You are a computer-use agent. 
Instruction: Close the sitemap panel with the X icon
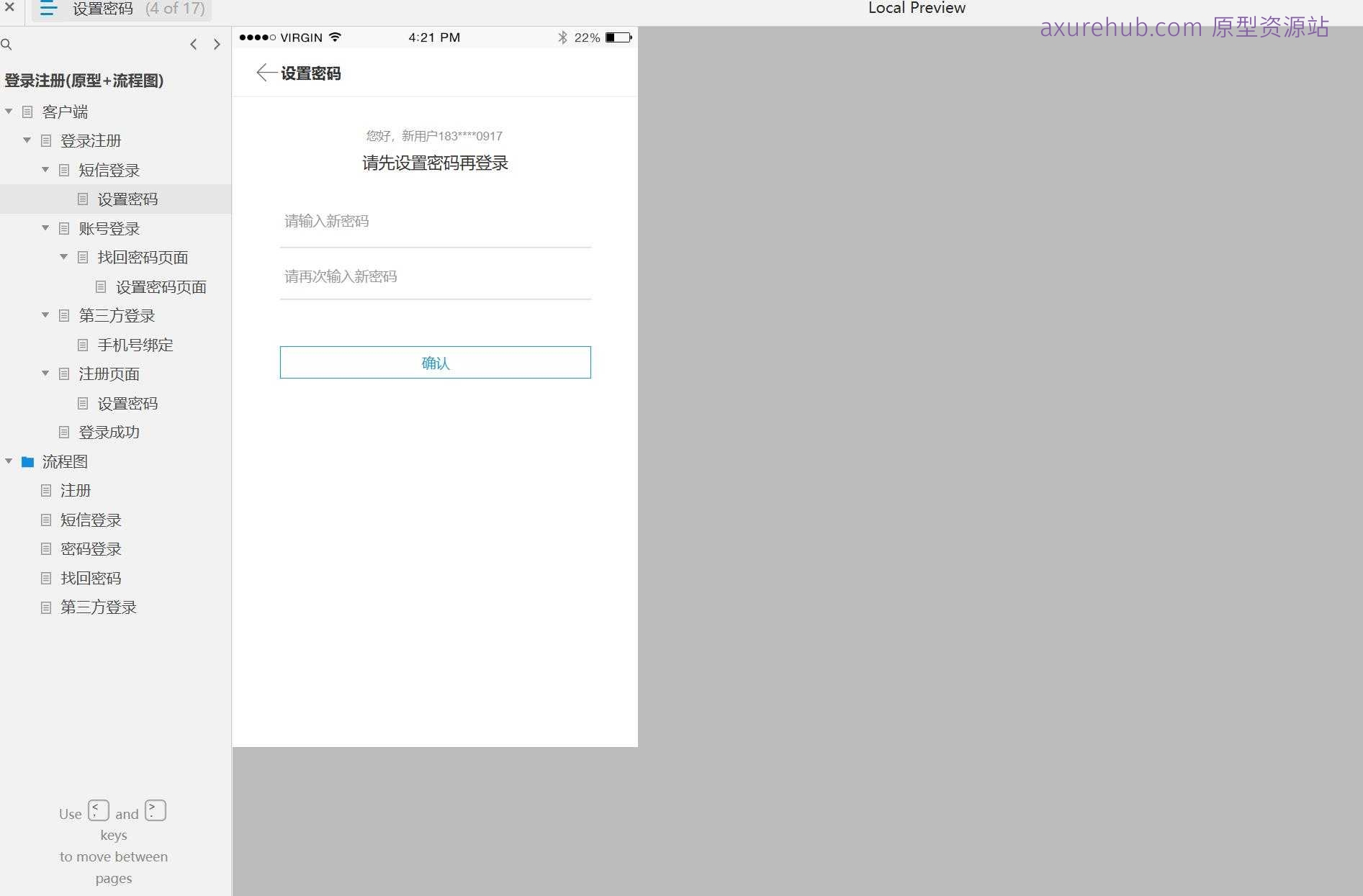point(9,7)
